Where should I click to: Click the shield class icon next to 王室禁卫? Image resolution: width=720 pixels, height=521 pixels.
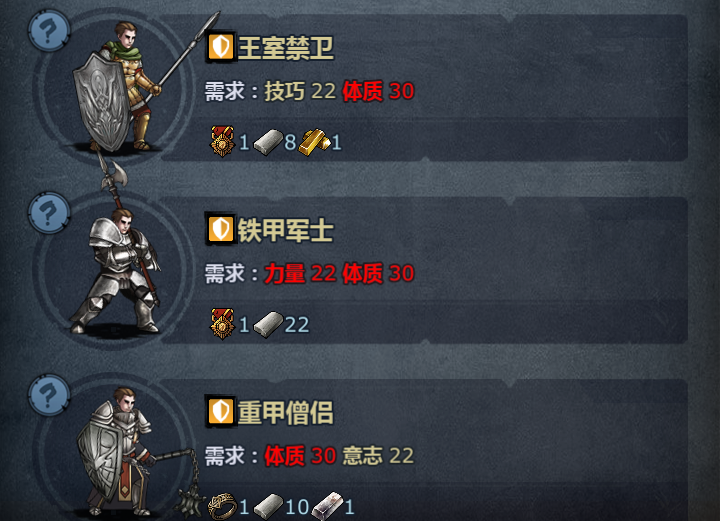220,47
